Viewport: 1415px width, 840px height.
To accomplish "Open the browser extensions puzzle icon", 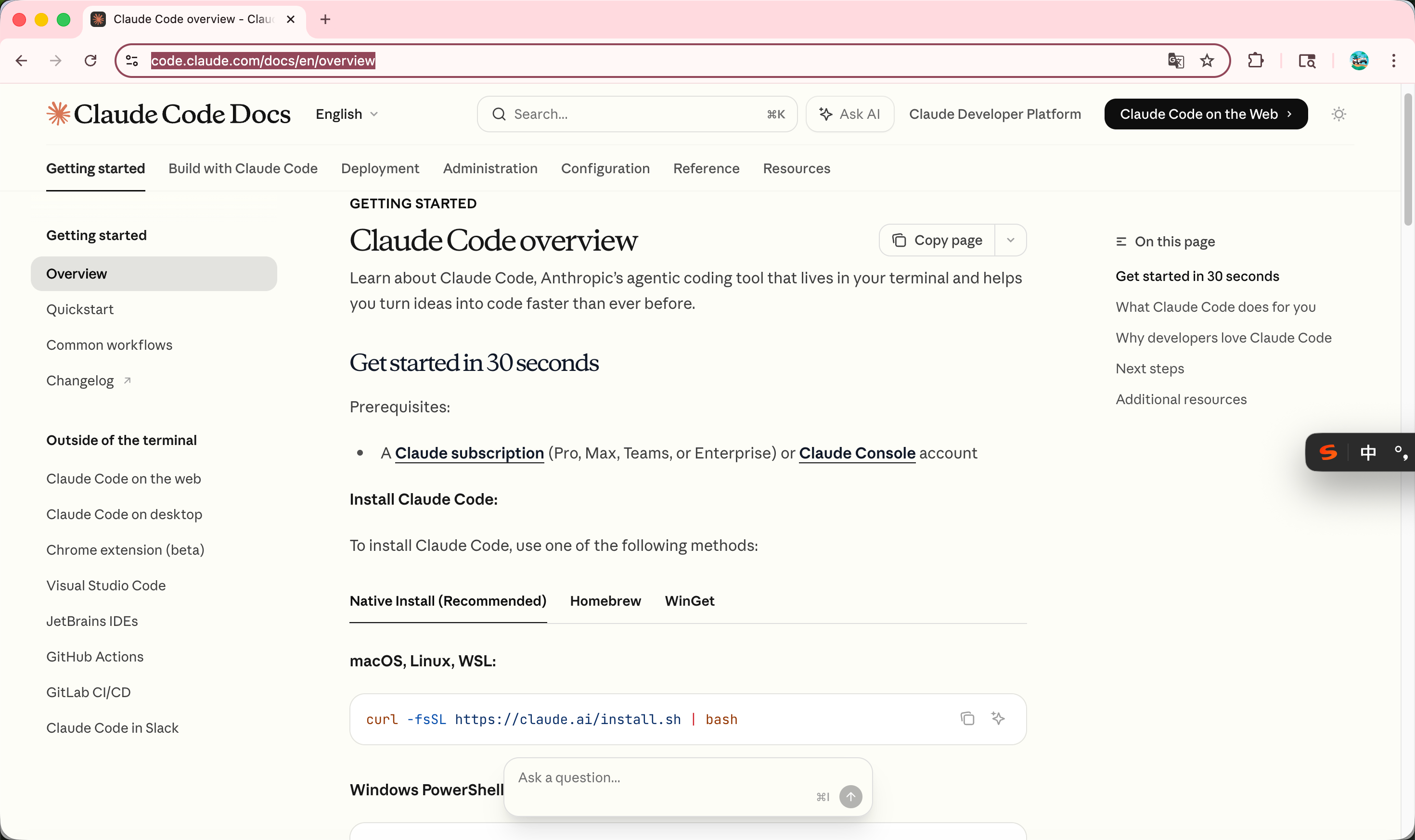I will tap(1255, 61).
